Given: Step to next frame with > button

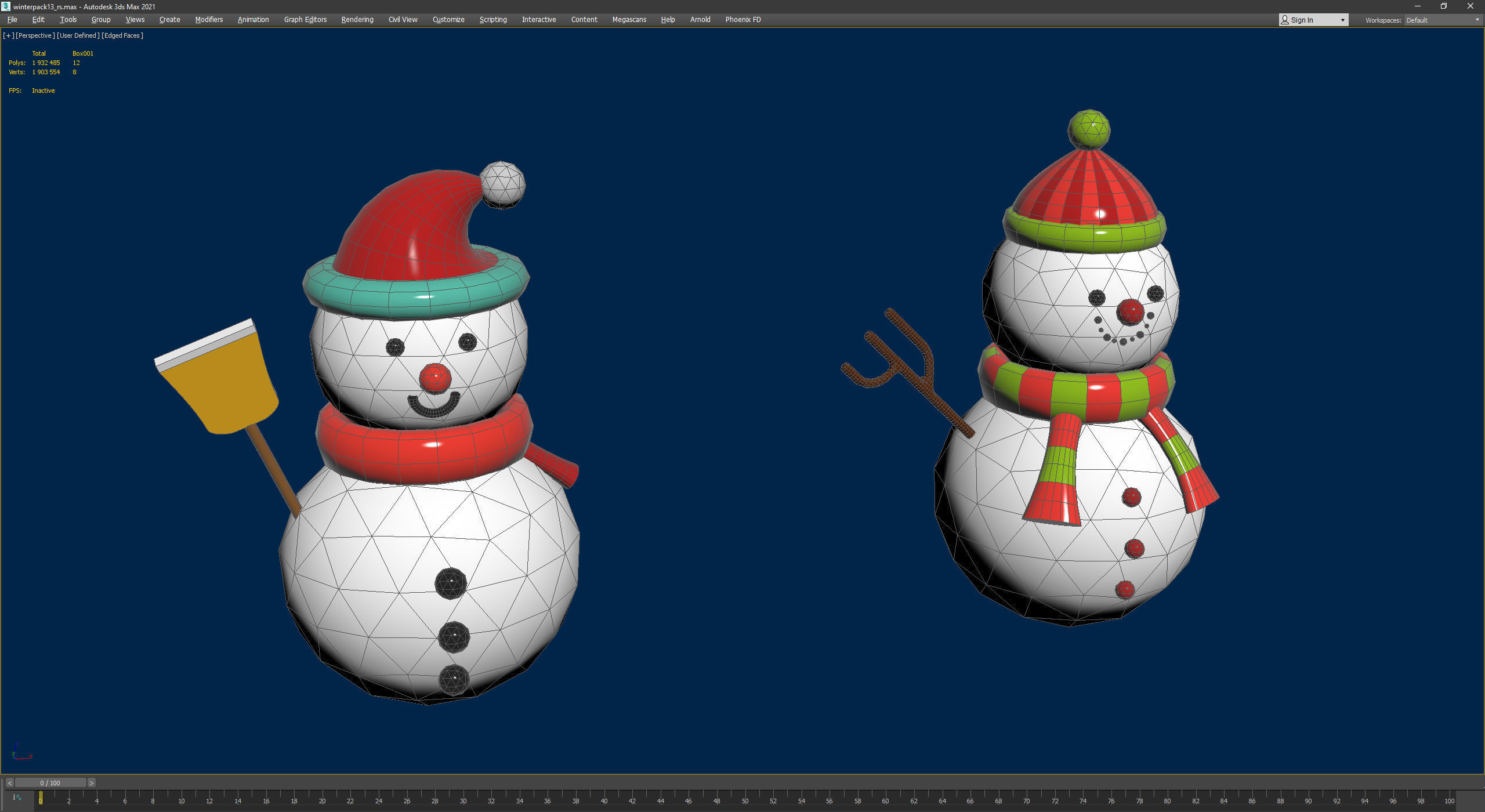Looking at the screenshot, I should coord(91,783).
